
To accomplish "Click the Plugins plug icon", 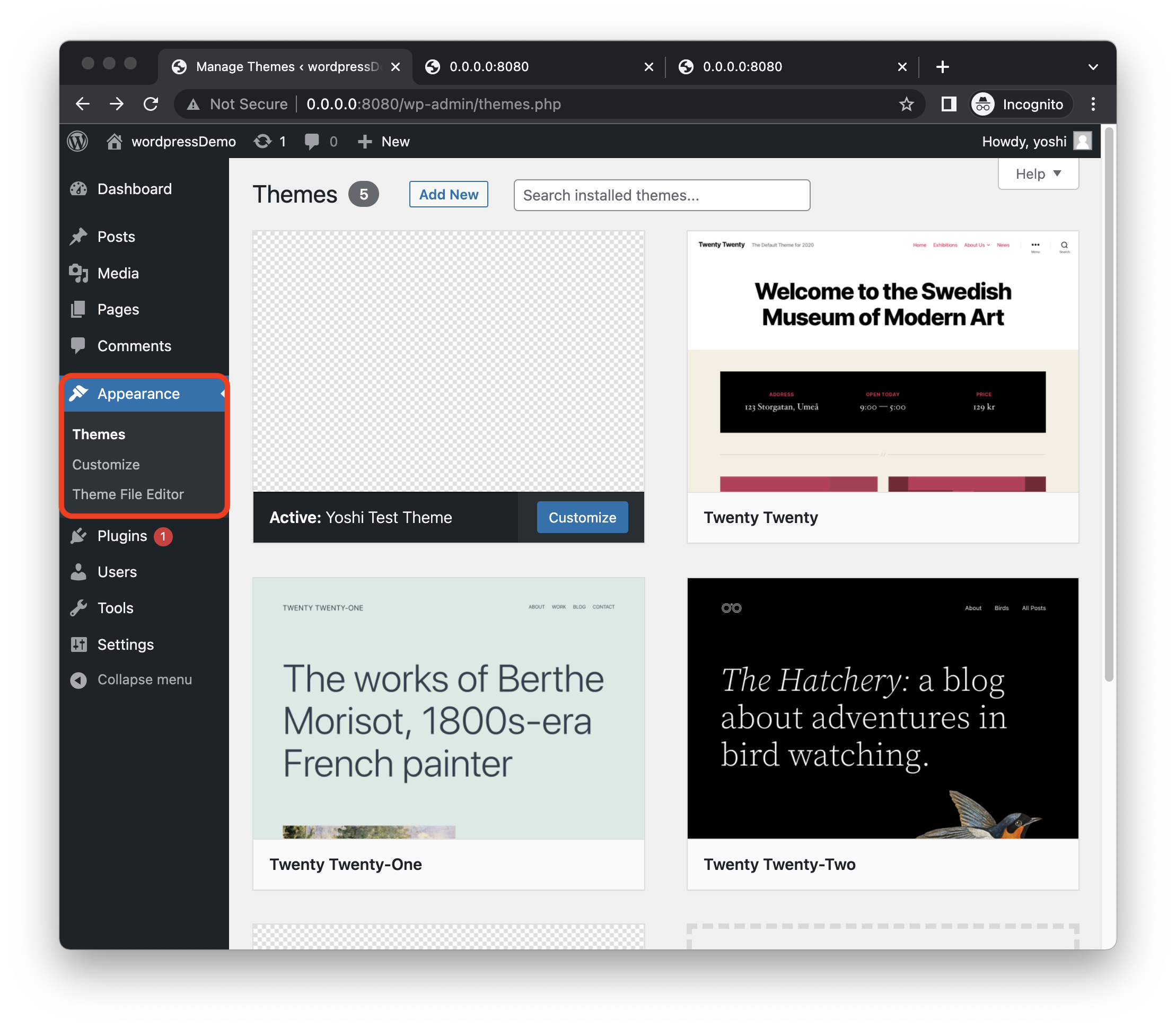I will click(x=78, y=536).
